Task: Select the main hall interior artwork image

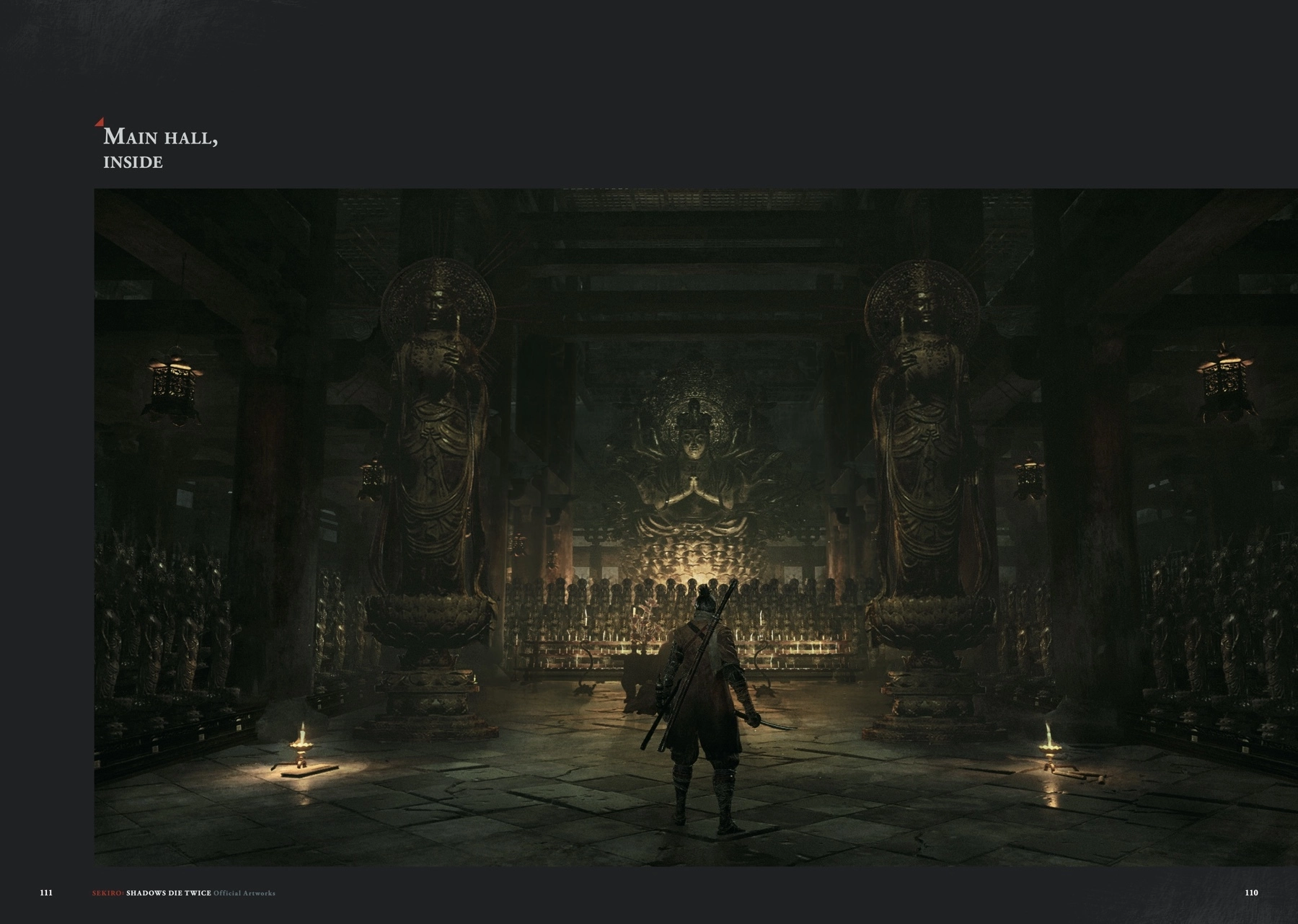Action: click(696, 528)
